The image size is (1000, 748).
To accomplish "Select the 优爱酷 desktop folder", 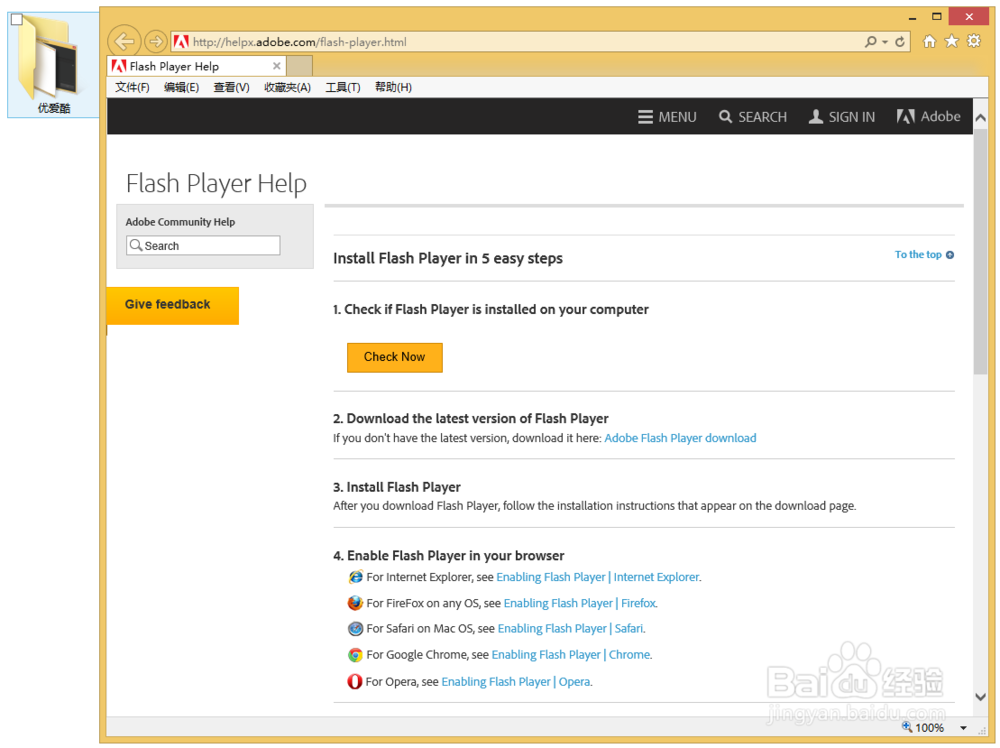I will 54,65.
